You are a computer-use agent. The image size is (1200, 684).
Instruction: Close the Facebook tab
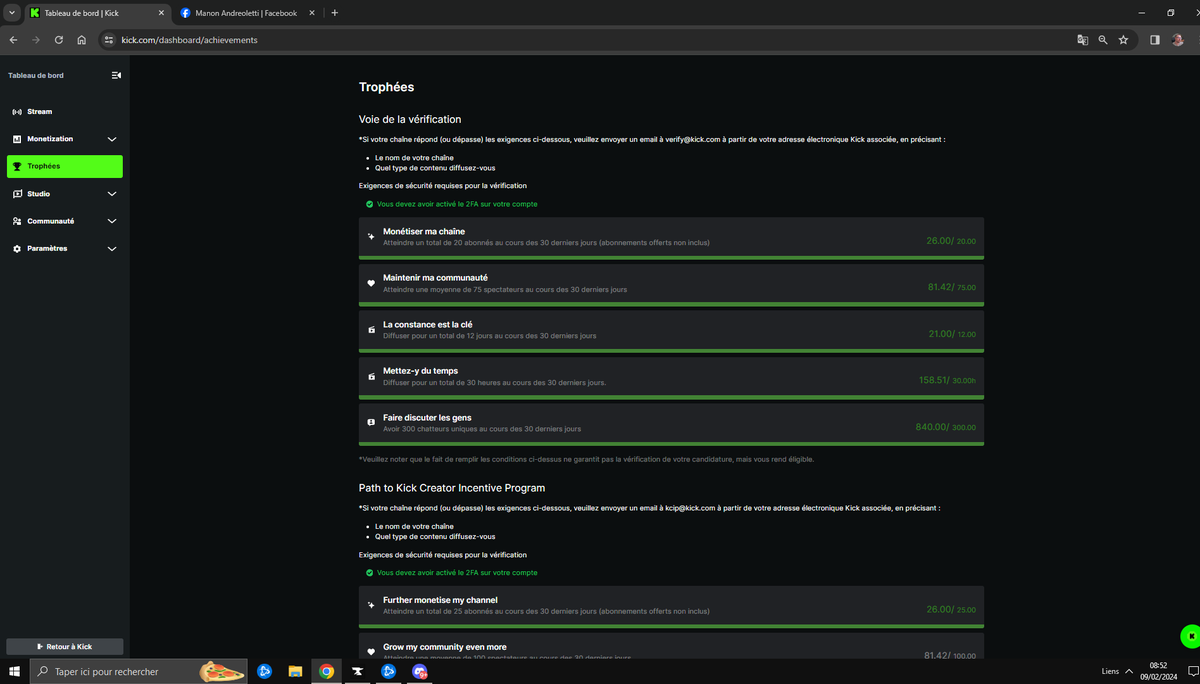pos(313,13)
